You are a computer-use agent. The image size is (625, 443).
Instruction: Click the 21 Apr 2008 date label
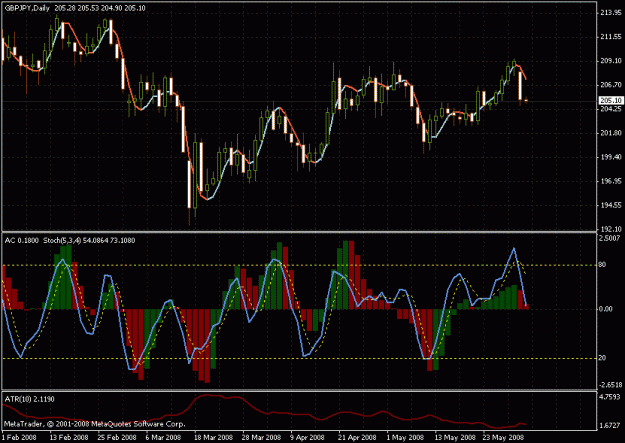357,438
